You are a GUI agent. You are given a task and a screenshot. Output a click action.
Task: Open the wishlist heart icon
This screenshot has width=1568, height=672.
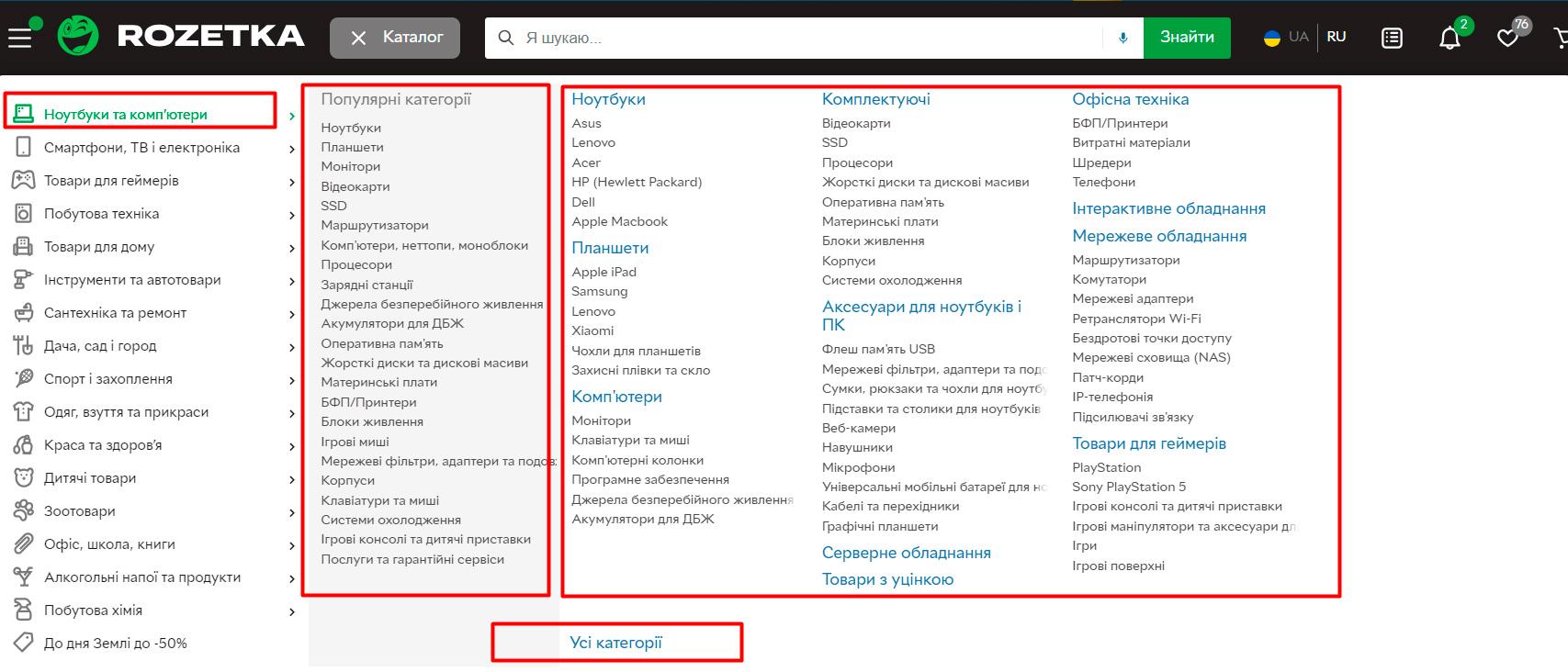[x=1507, y=38]
